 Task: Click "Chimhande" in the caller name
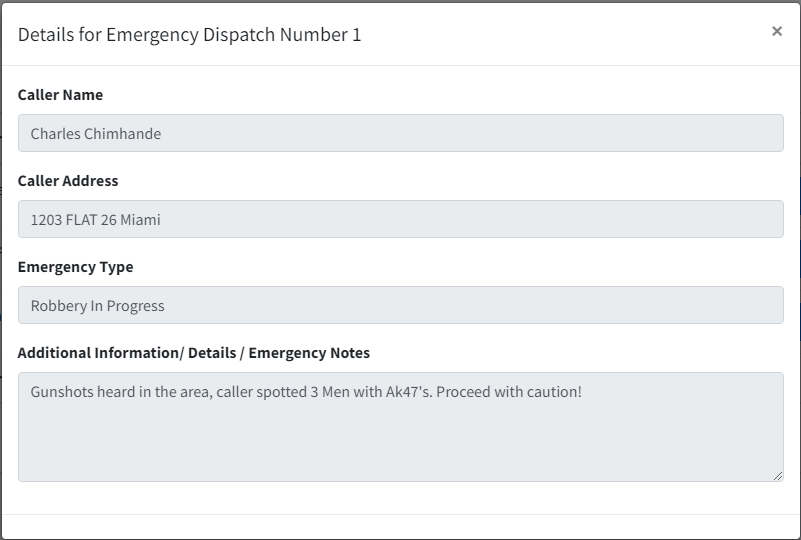click(122, 134)
